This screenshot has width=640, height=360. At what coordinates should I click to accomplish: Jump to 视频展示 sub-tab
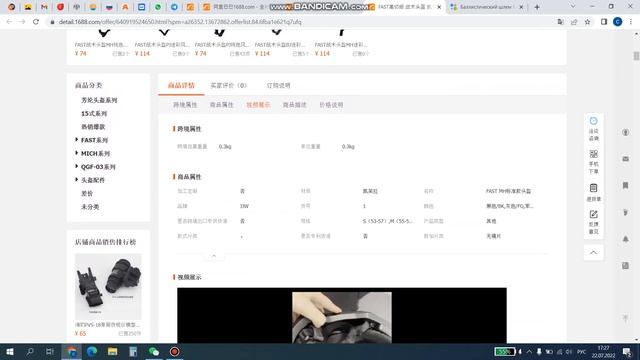(258, 105)
